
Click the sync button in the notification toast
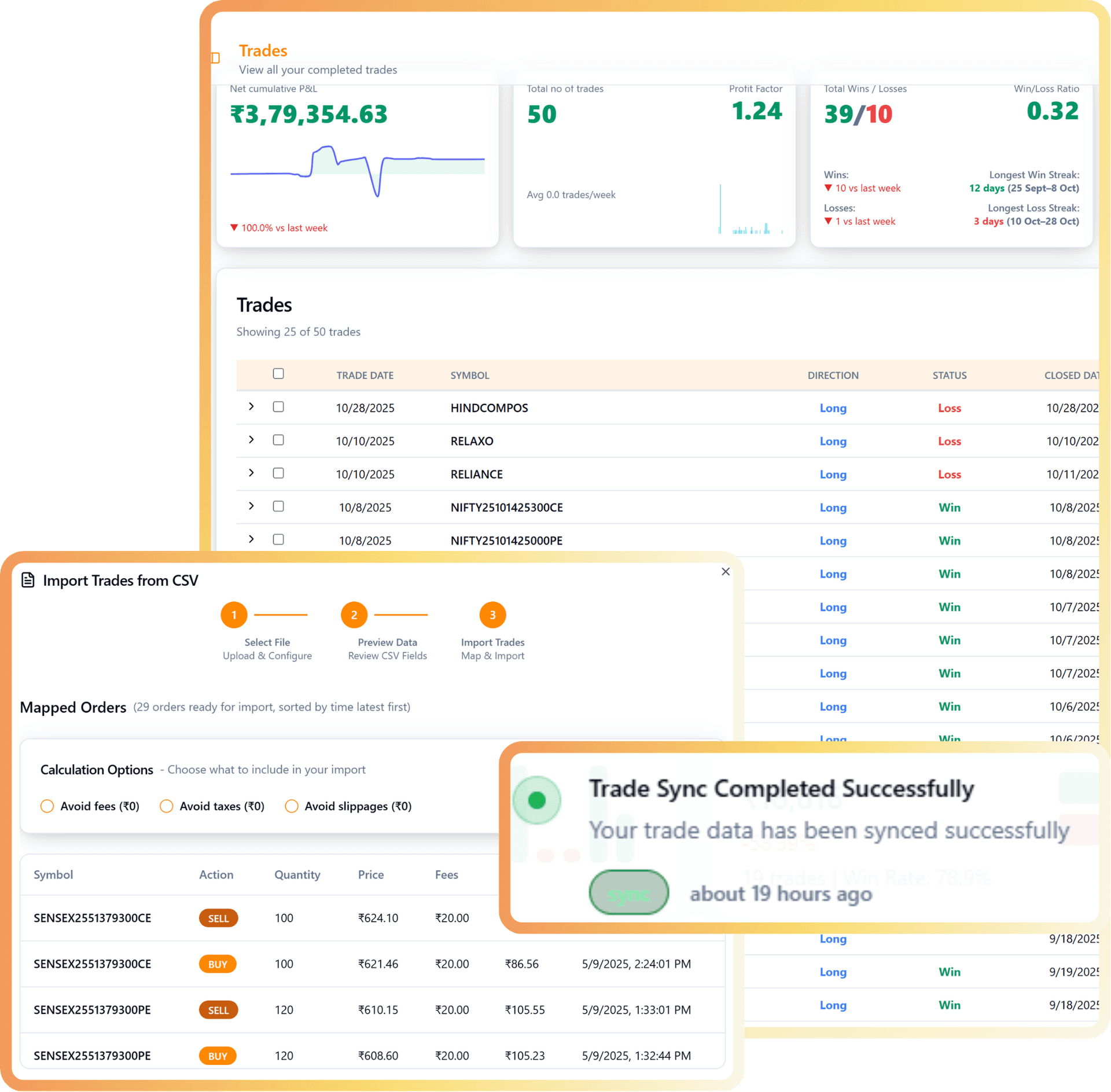(x=628, y=892)
